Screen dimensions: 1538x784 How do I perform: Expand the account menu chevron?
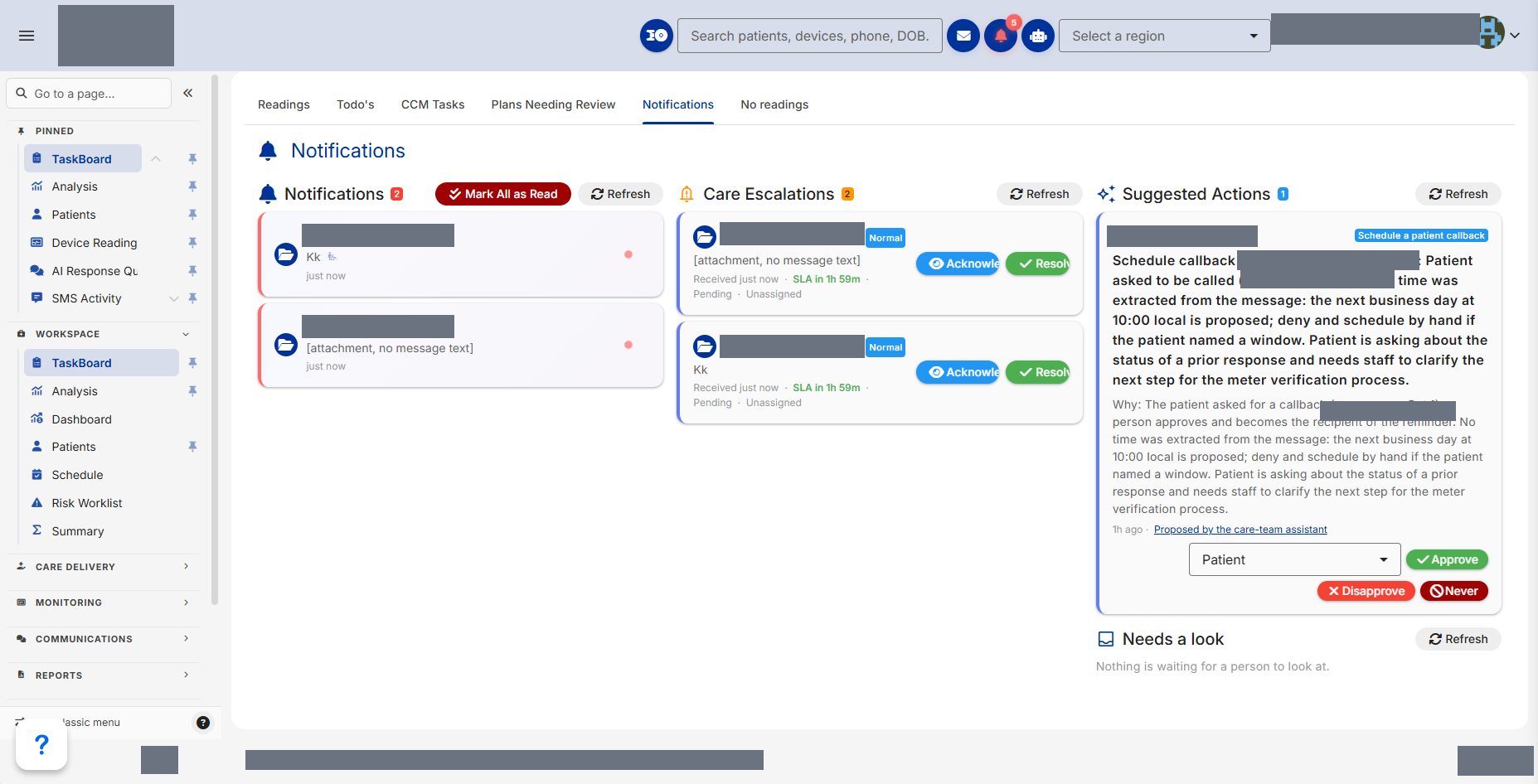tap(1515, 36)
